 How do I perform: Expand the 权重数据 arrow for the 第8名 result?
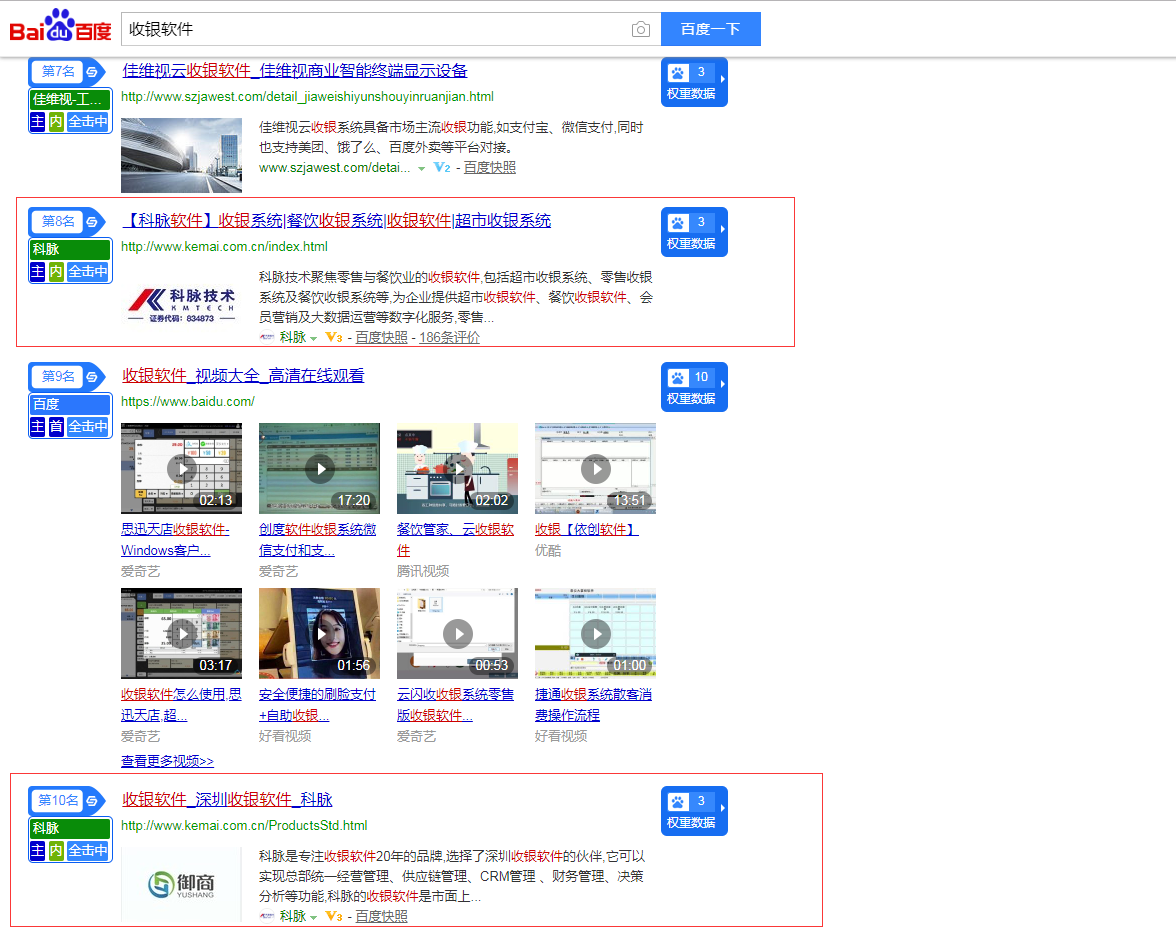click(x=722, y=229)
